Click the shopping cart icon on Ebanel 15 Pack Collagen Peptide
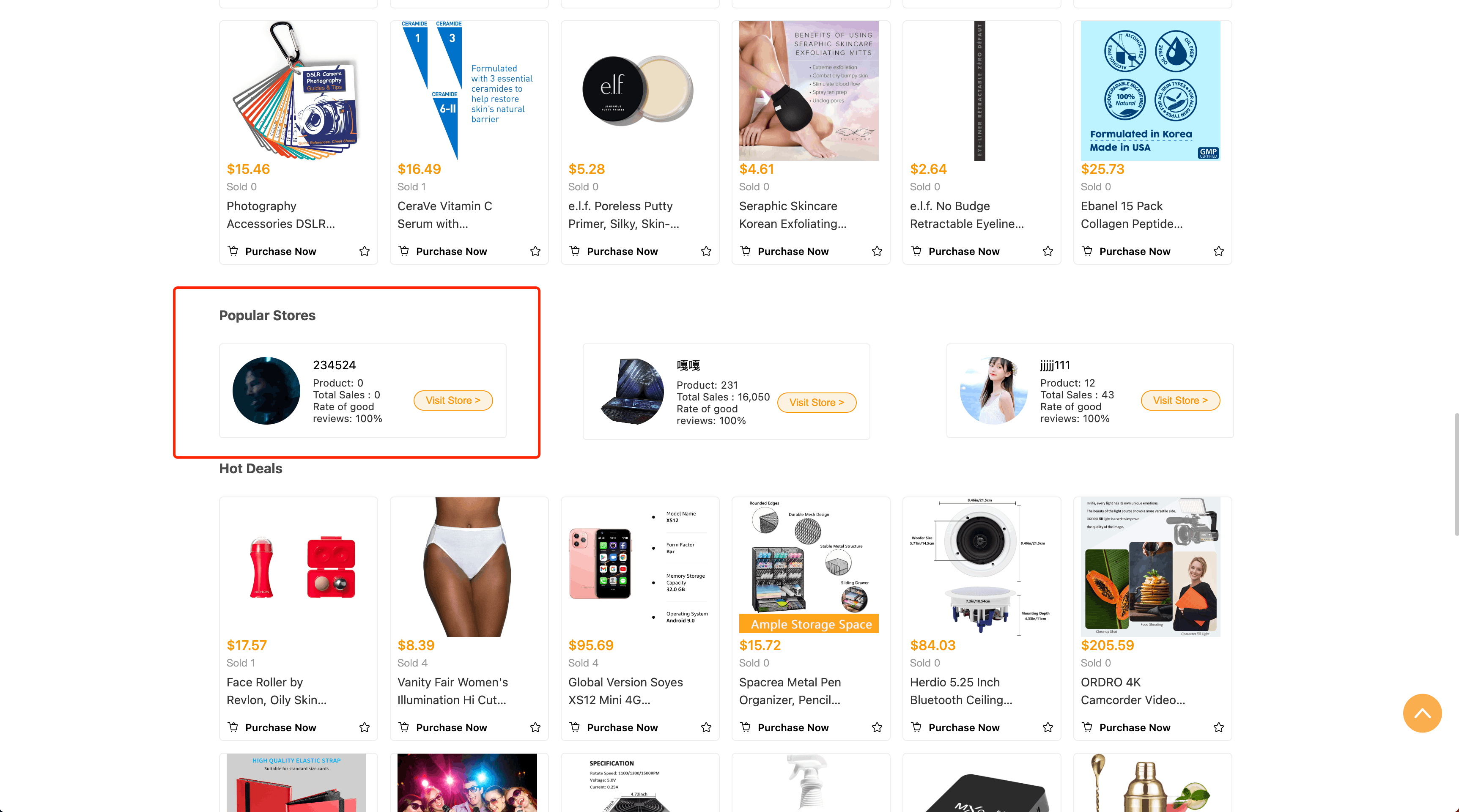The image size is (1459, 812). coord(1087,251)
